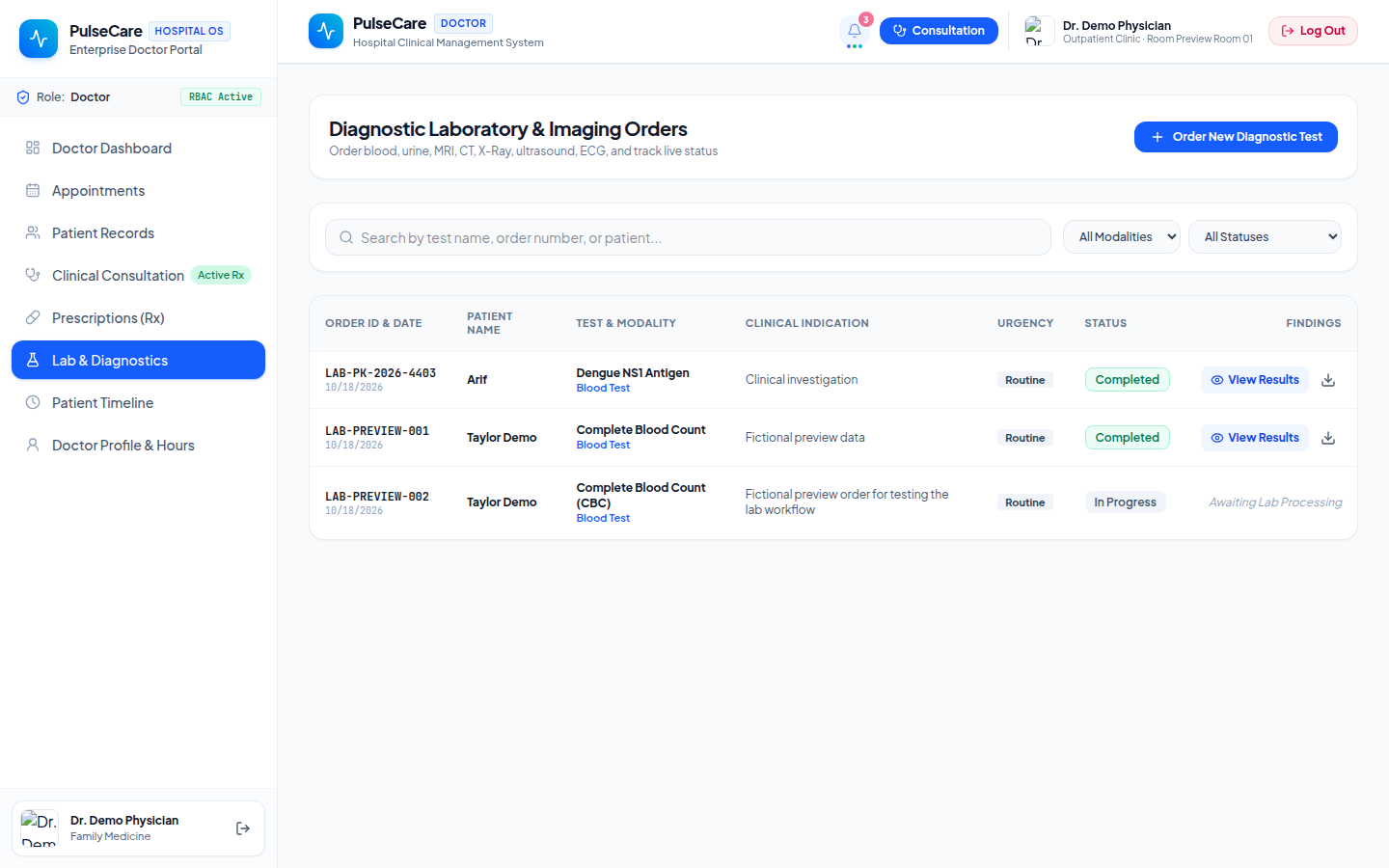
Task: Click the Consultation button in header
Action: click(939, 31)
